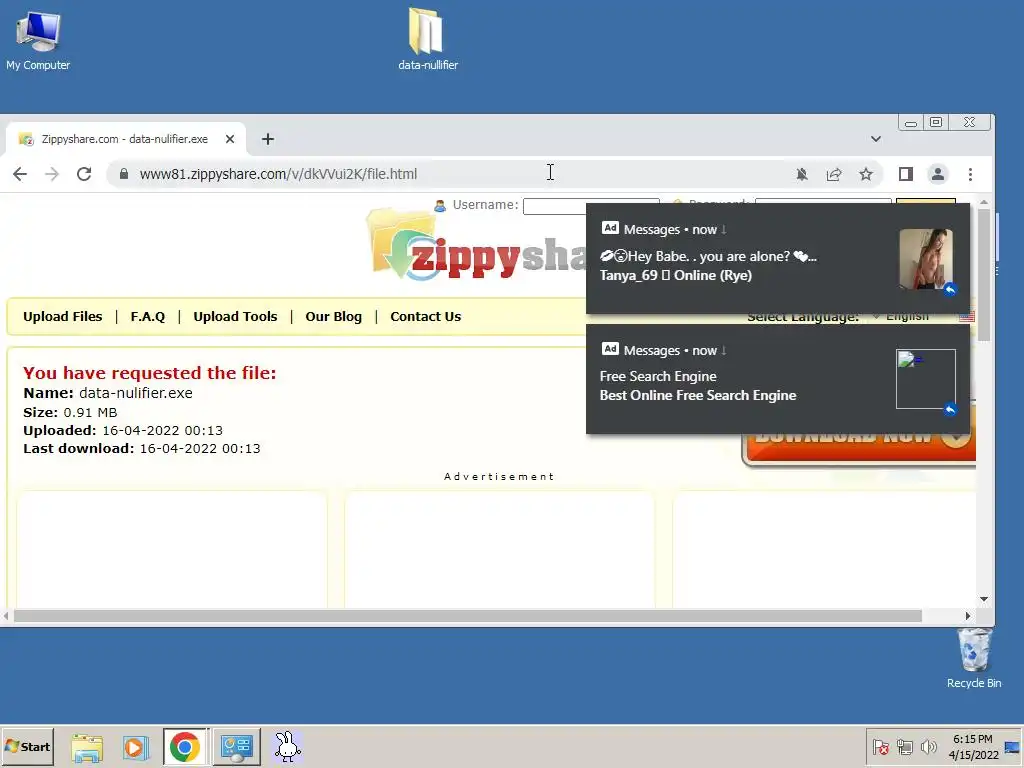
Task: Click the orange DOWNLOAD NOW button
Action: click(x=859, y=449)
